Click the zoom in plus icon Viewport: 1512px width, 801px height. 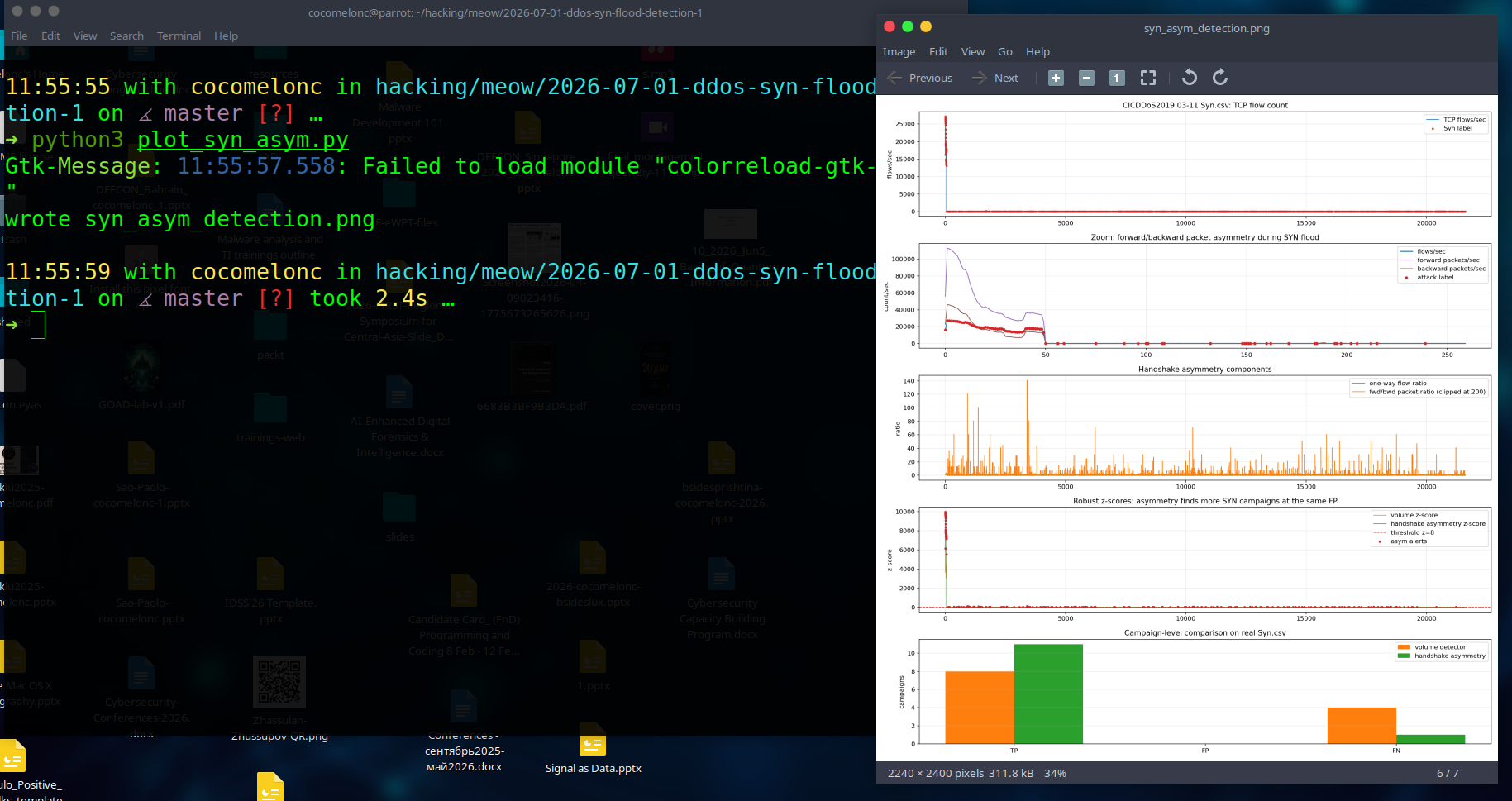1056,78
